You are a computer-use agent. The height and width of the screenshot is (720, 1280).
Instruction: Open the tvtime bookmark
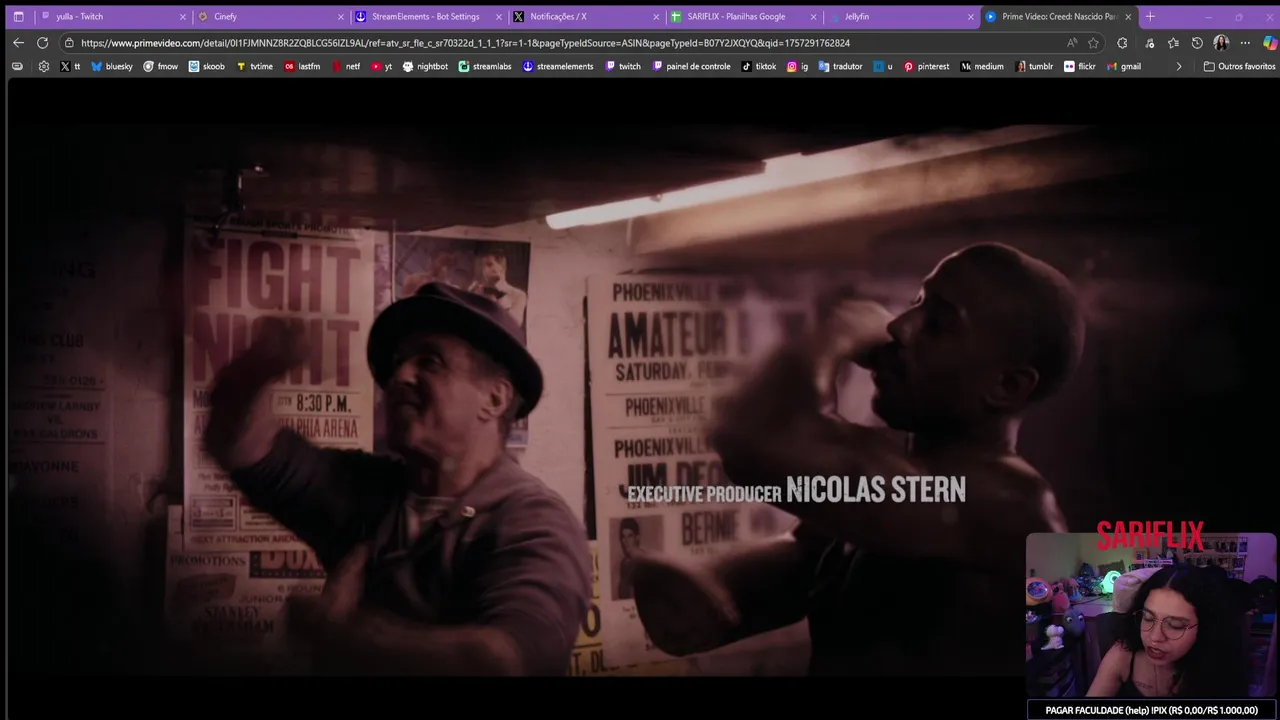(x=254, y=66)
